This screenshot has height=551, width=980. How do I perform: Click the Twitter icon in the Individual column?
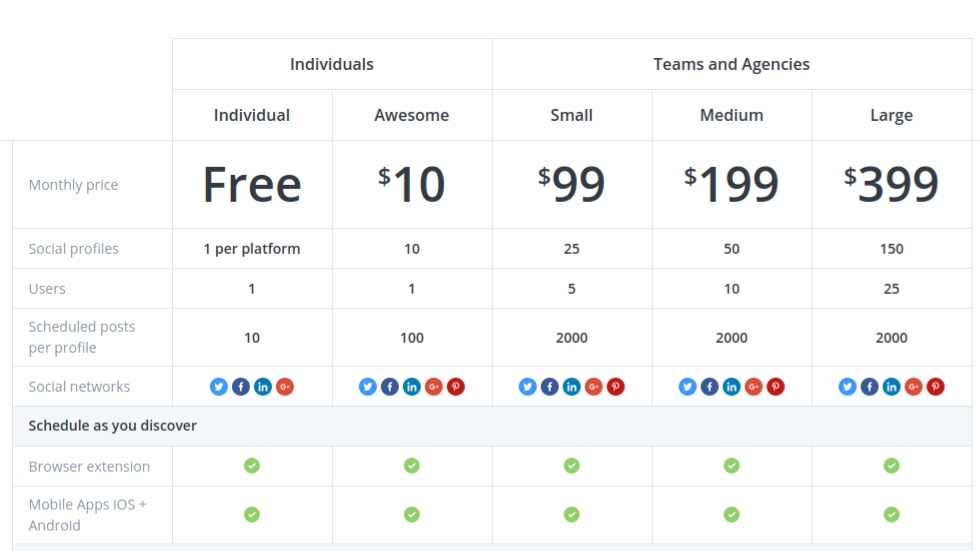pyautogui.click(x=219, y=387)
